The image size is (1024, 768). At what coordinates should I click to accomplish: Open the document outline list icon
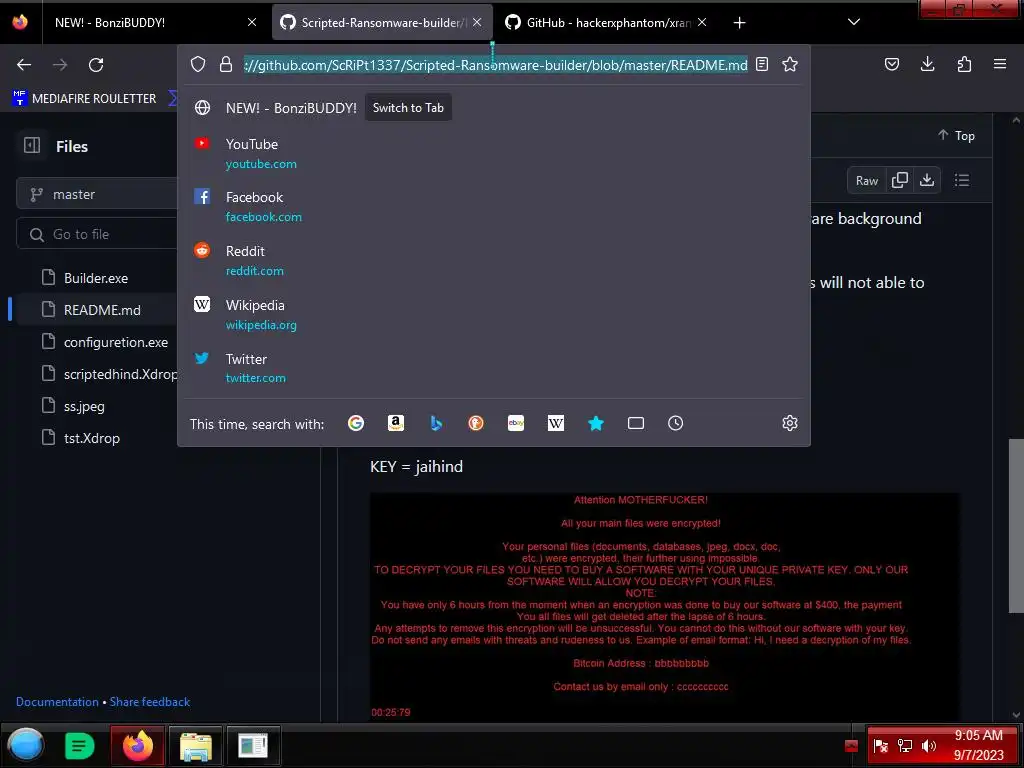961,180
